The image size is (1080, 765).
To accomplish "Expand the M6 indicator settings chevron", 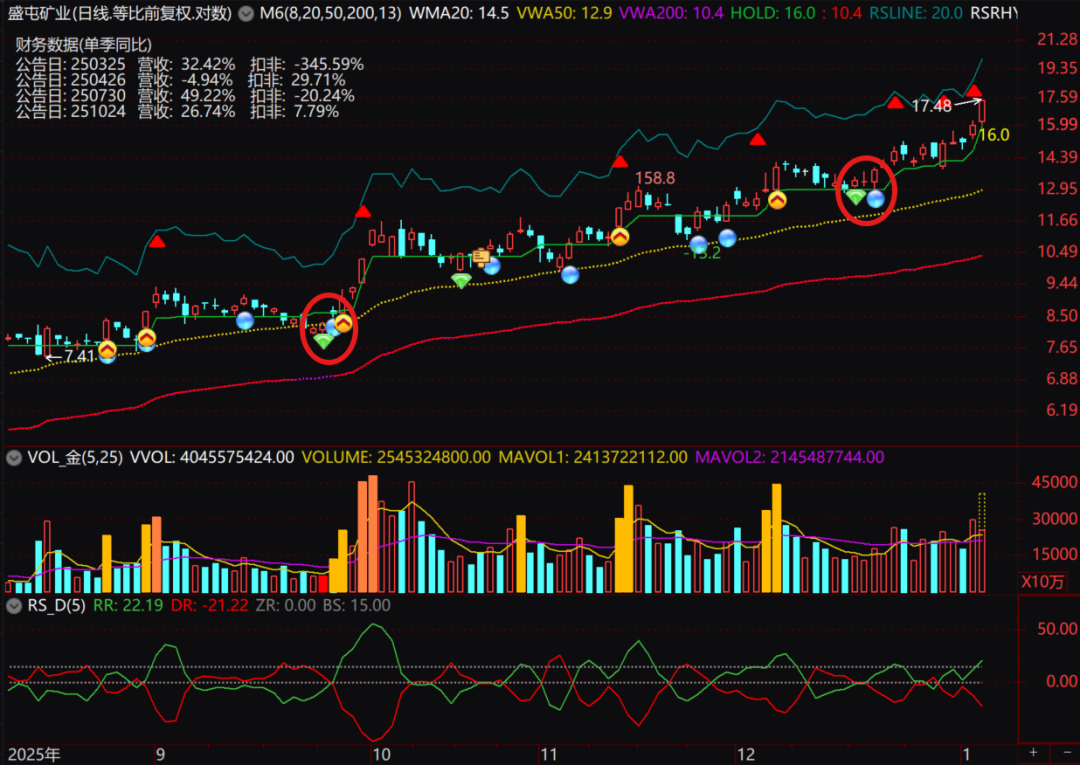I will [246, 14].
